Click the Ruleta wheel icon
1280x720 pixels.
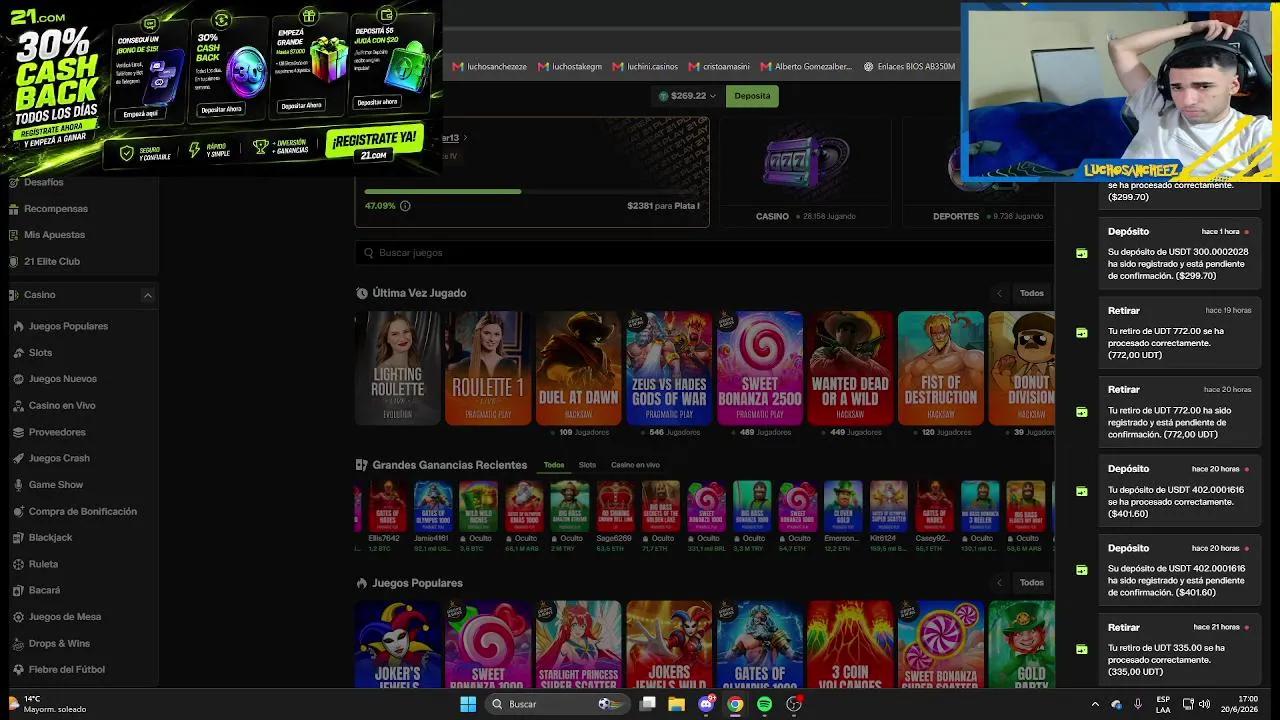click(19, 564)
